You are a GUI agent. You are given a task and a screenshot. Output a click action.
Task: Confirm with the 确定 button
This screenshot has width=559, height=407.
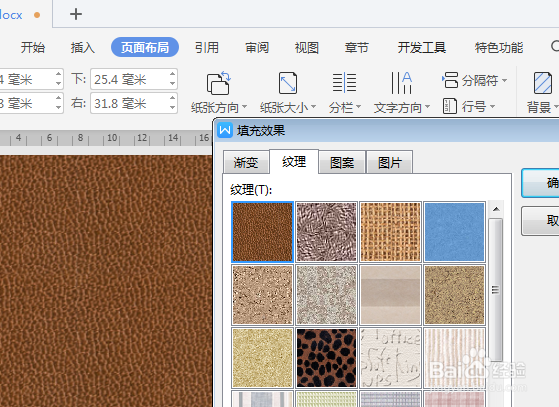pyautogui.click(x=540, y=183)
